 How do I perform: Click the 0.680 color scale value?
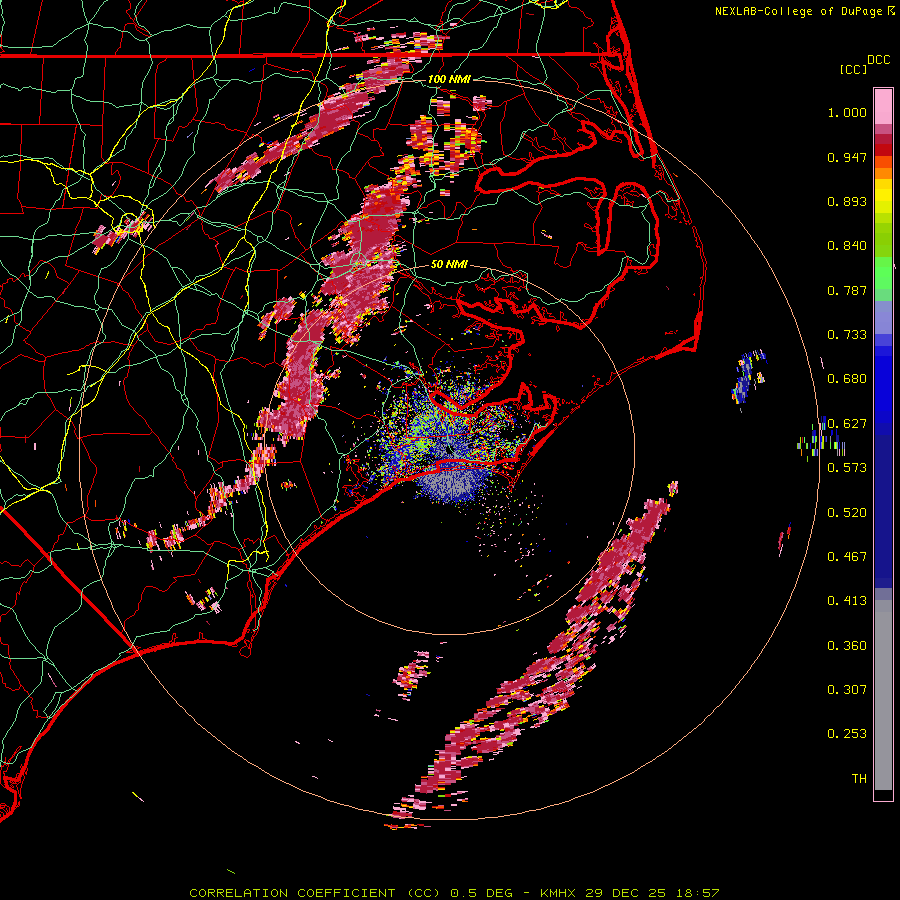(847, 379)
